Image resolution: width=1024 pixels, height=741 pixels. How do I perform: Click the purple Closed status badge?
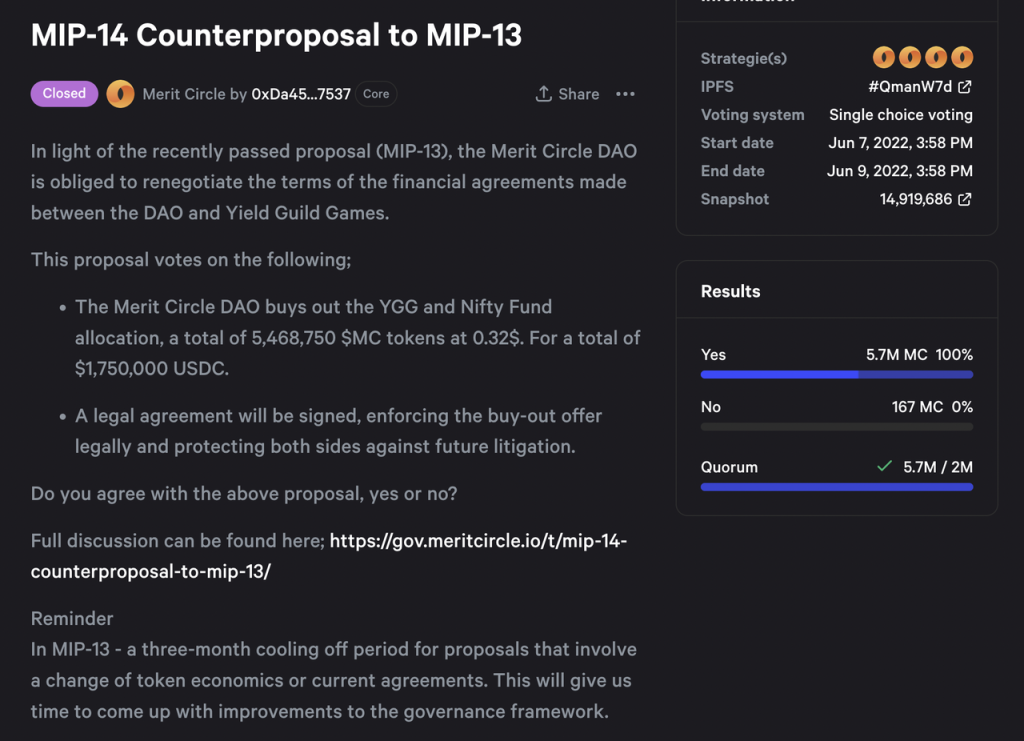point(64,93)
